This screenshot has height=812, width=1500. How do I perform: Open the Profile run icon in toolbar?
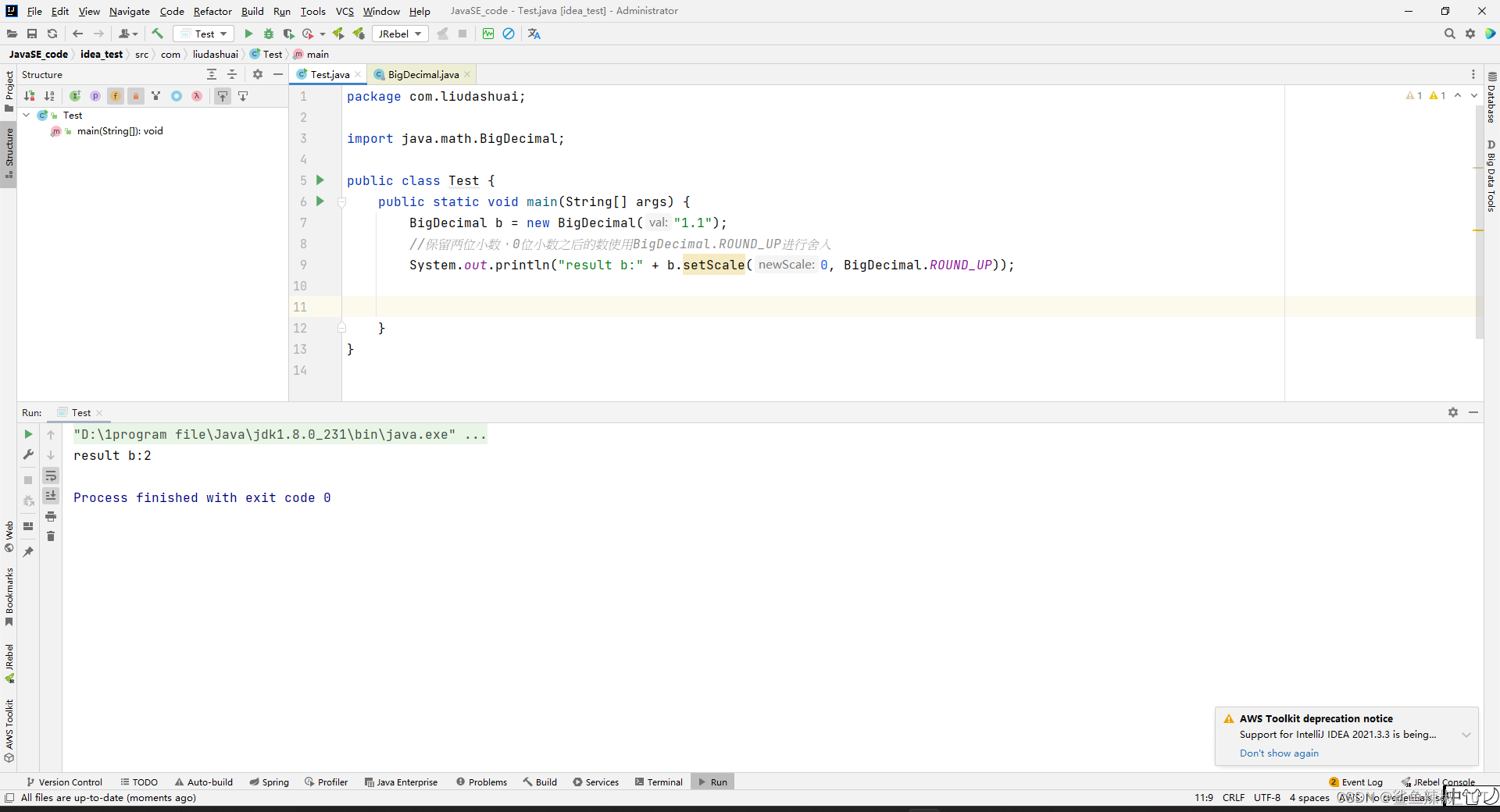tap(308, 34)
